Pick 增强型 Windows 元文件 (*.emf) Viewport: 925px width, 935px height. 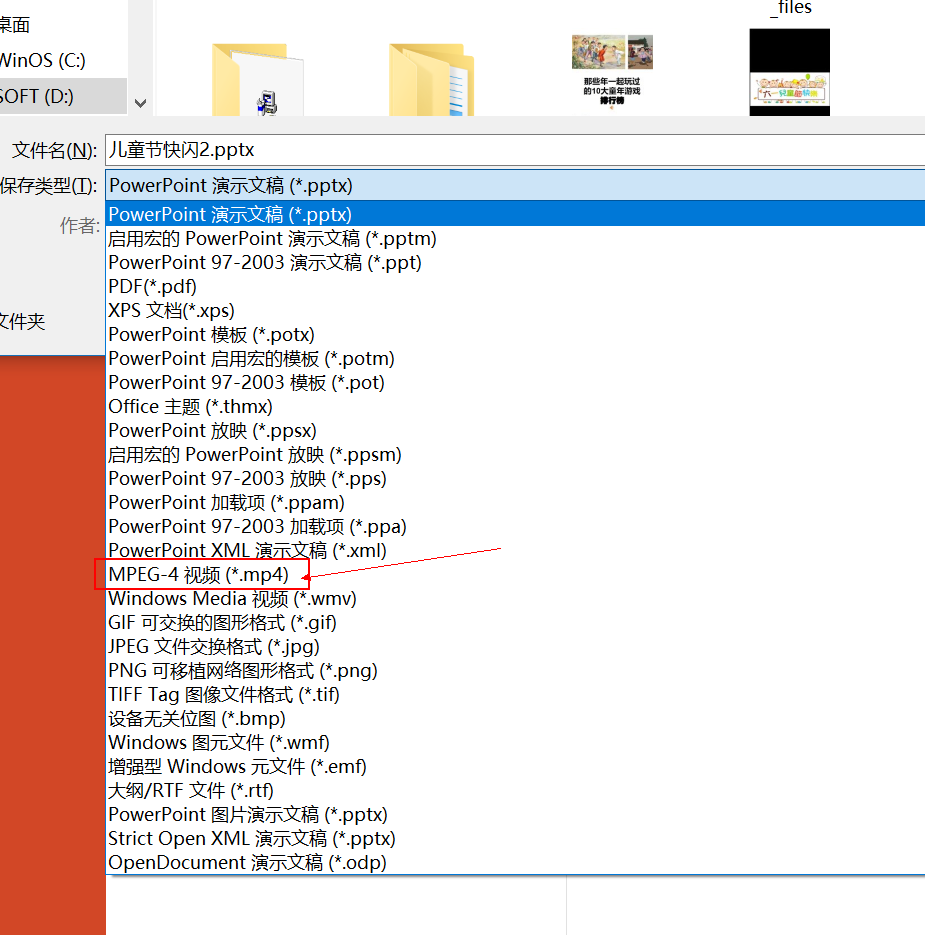[x=515, y=766]
